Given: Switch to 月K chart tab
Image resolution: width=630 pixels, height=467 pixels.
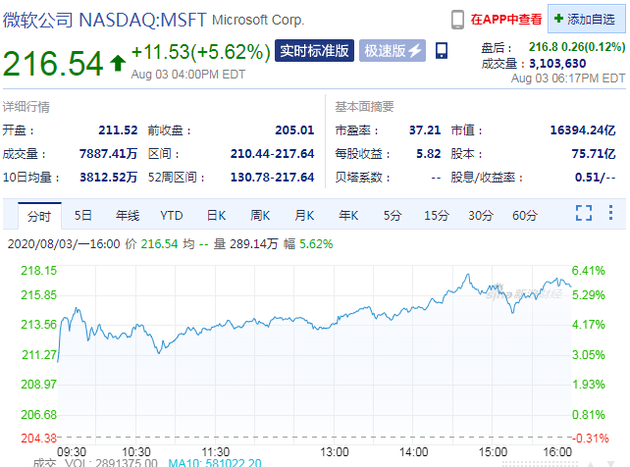Looking at the screenshot, I should coord(305,215).
